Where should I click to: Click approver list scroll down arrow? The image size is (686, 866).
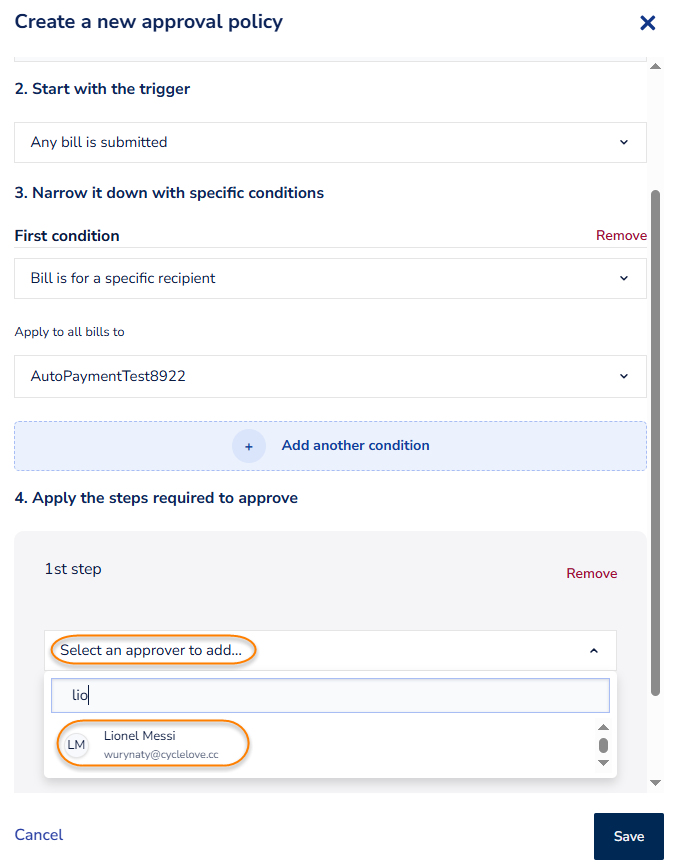[x=603, y=763]
